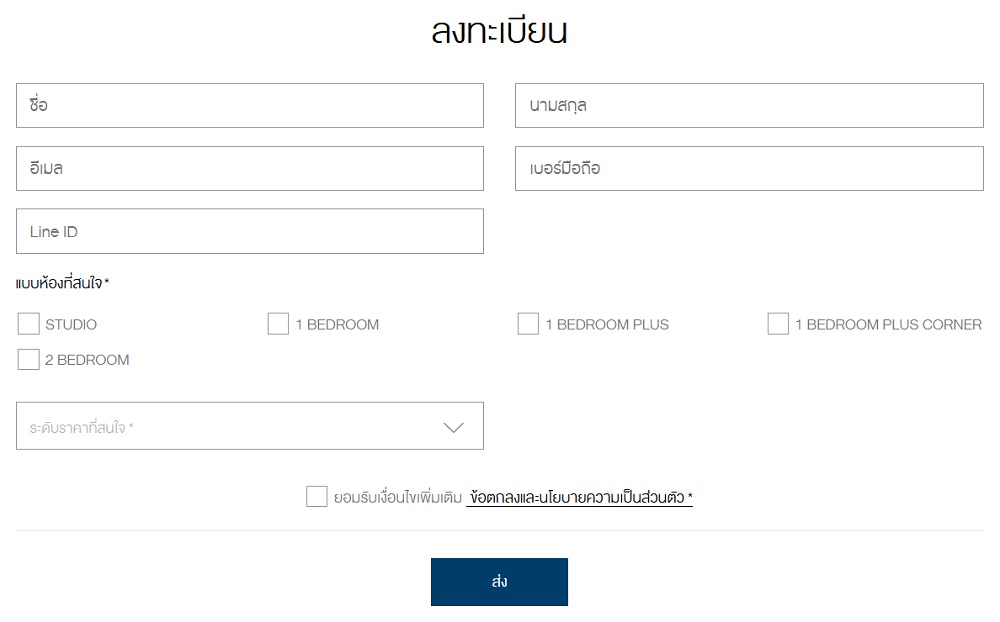This screenshot has width=1000, height=622.
Task: Select the 1 BEDROOM PLUS checkbox
Action: click(528, 324)
